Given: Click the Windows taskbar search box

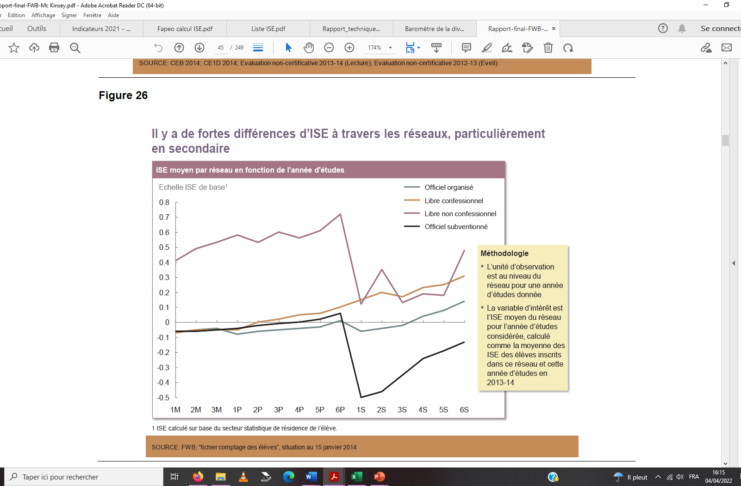Looking at the screenshot, I should click(80, 476).
